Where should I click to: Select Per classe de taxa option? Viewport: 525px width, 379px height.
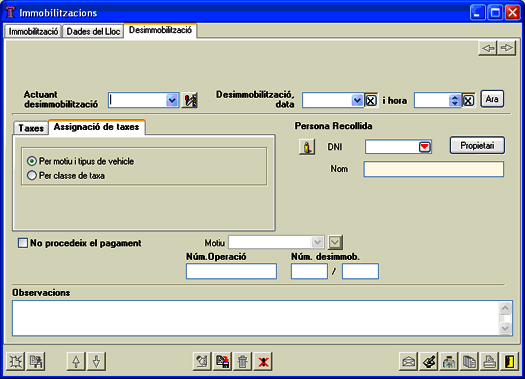click(66, 175)
